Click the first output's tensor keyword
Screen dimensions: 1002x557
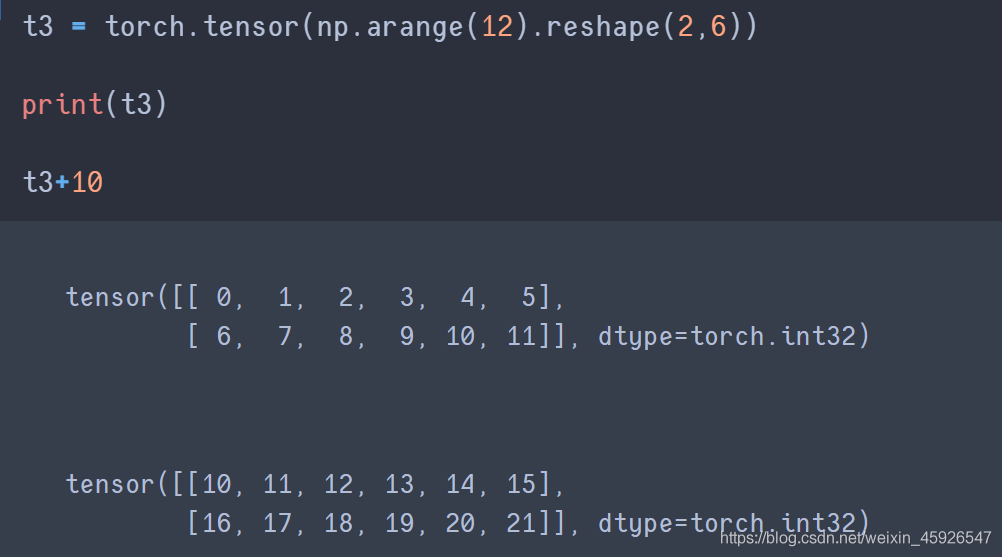click(x=110, y=297)
